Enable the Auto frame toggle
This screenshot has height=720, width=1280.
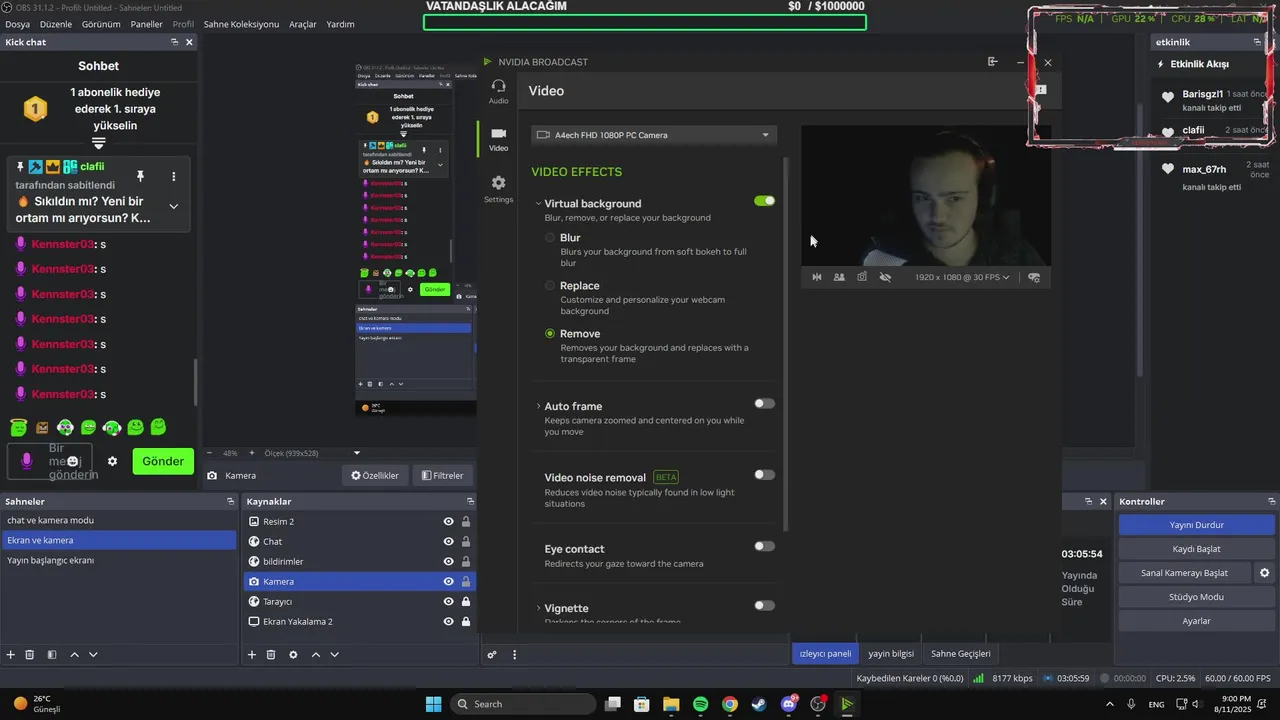click(764, 404)
